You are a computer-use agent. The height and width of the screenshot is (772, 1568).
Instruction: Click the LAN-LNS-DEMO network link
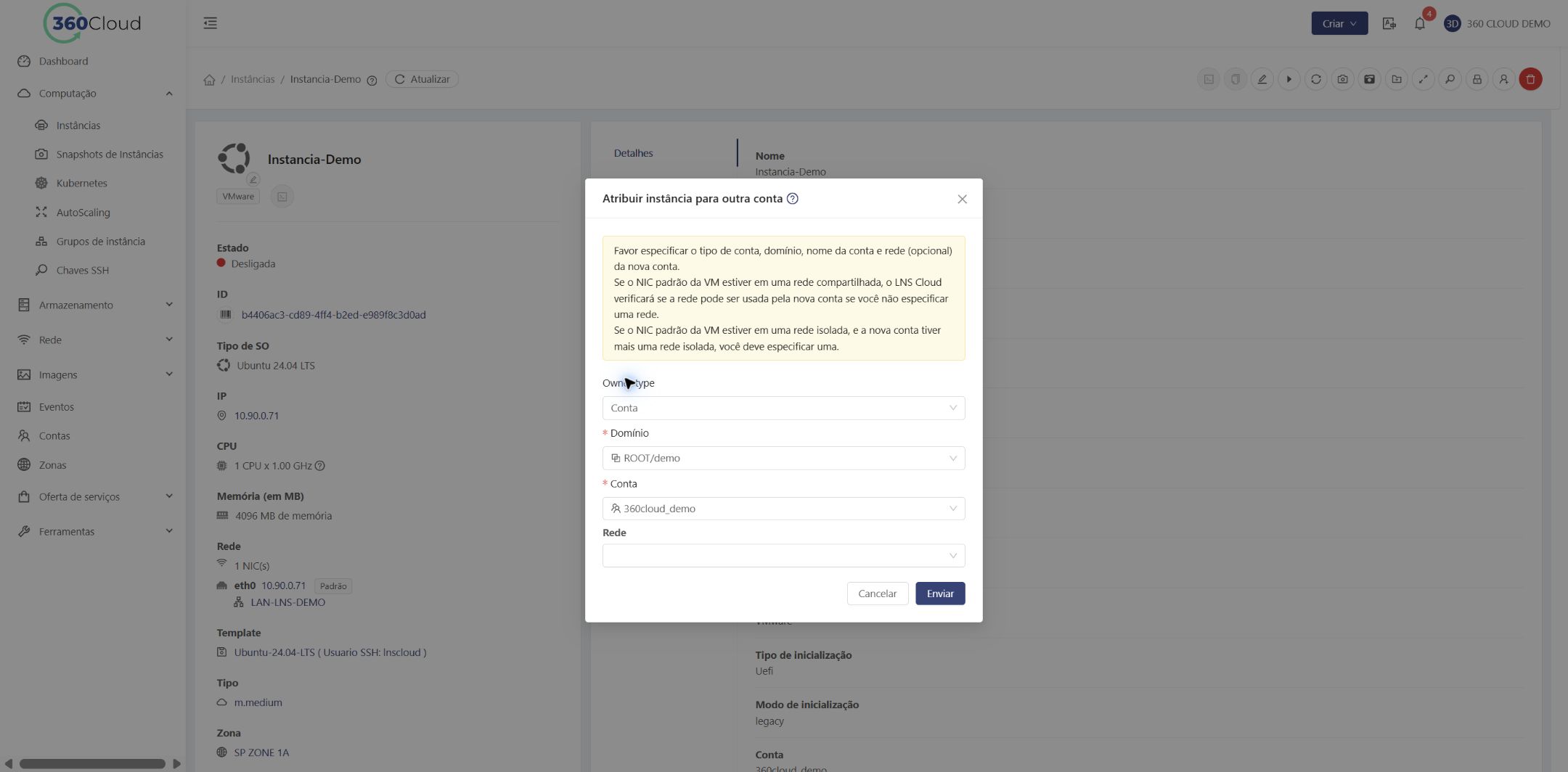[x=287, y=602]
